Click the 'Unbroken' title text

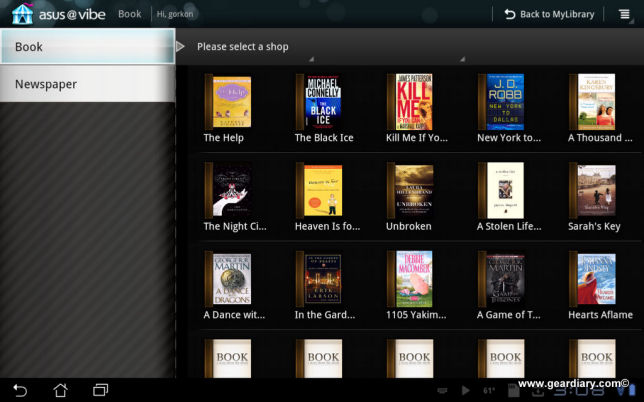click(x=409, y=226)
